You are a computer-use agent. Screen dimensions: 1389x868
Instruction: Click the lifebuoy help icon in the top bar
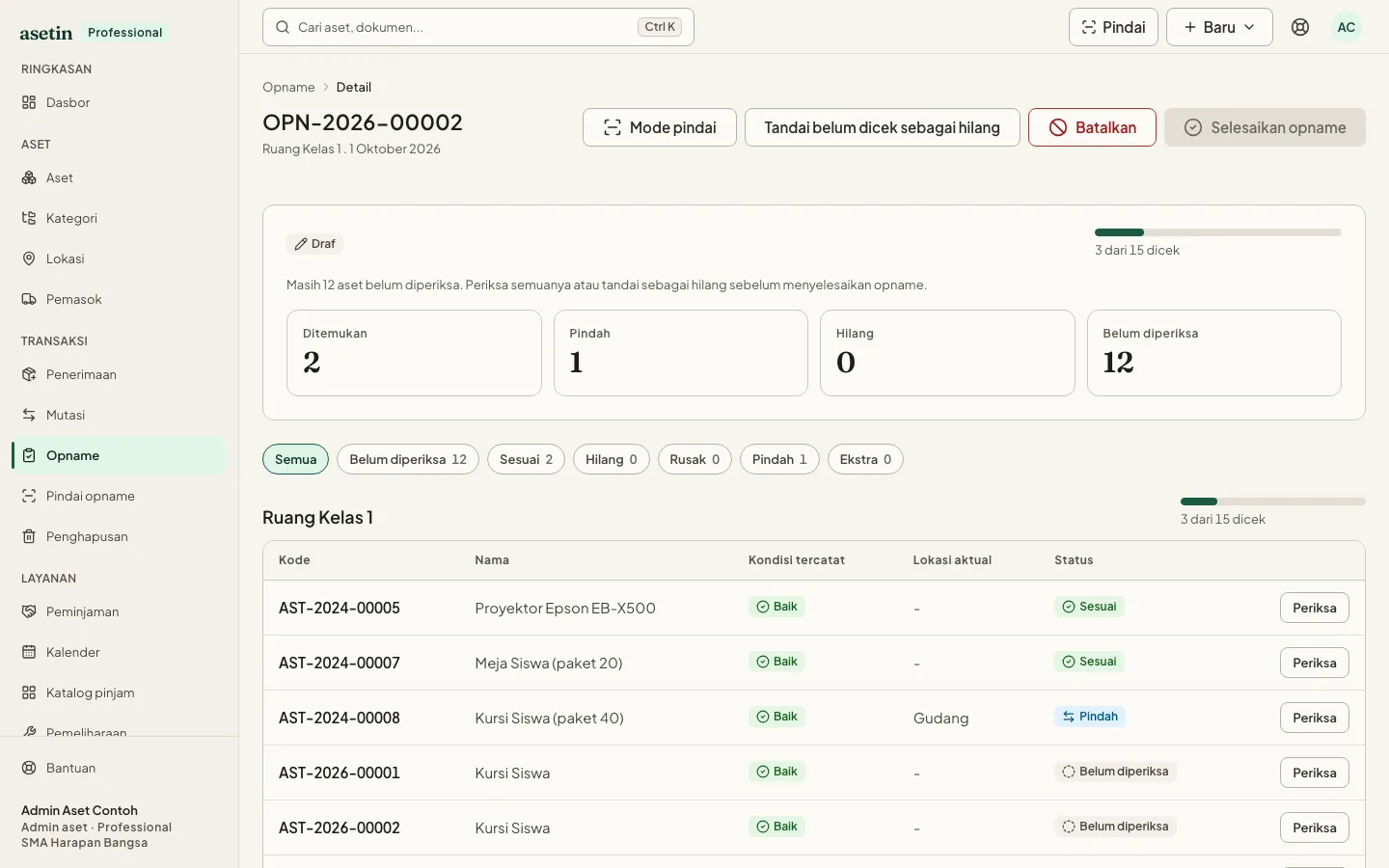(1300, 27)
